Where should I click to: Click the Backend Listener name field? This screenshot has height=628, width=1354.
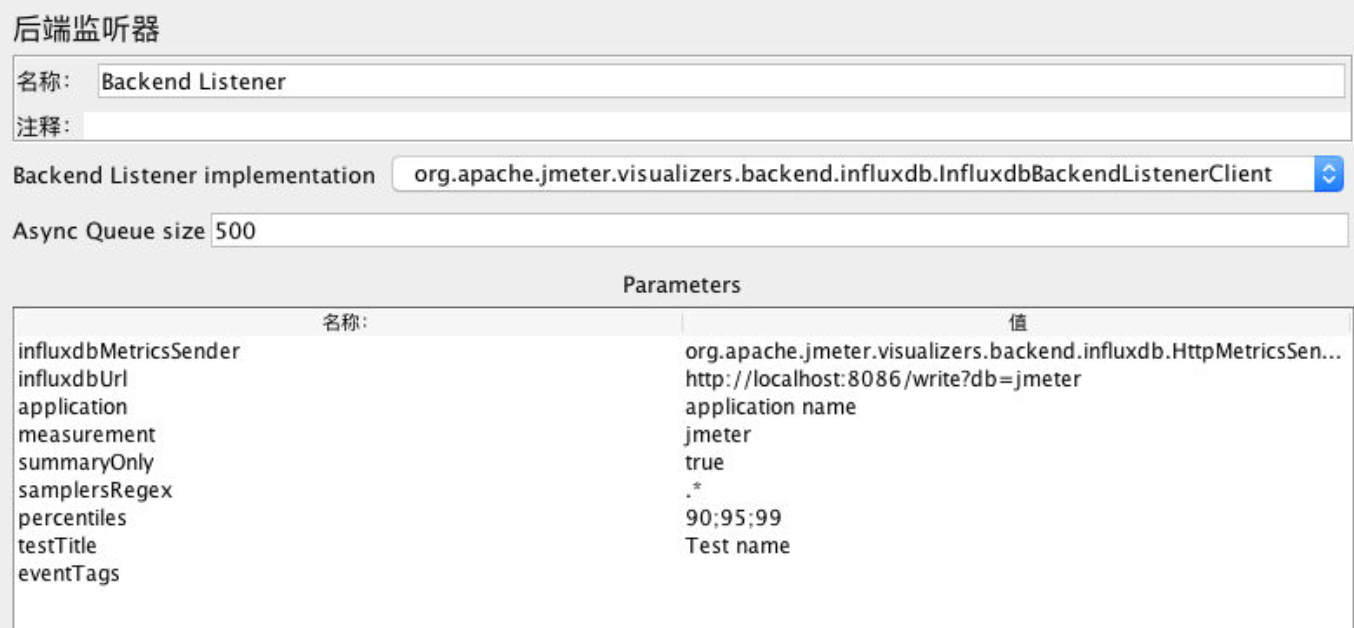point(720,82)
